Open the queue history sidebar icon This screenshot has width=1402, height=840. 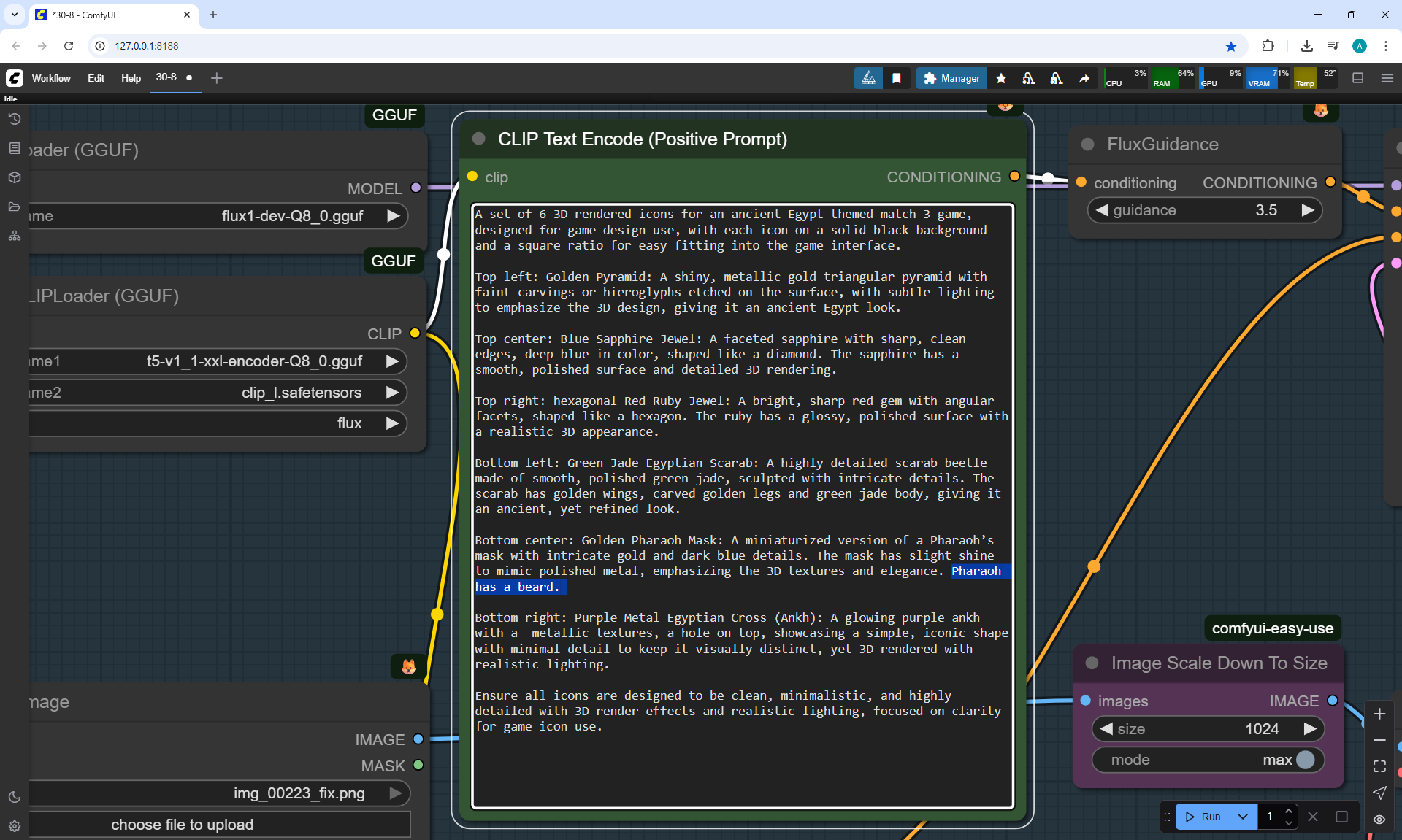[14, 119]
